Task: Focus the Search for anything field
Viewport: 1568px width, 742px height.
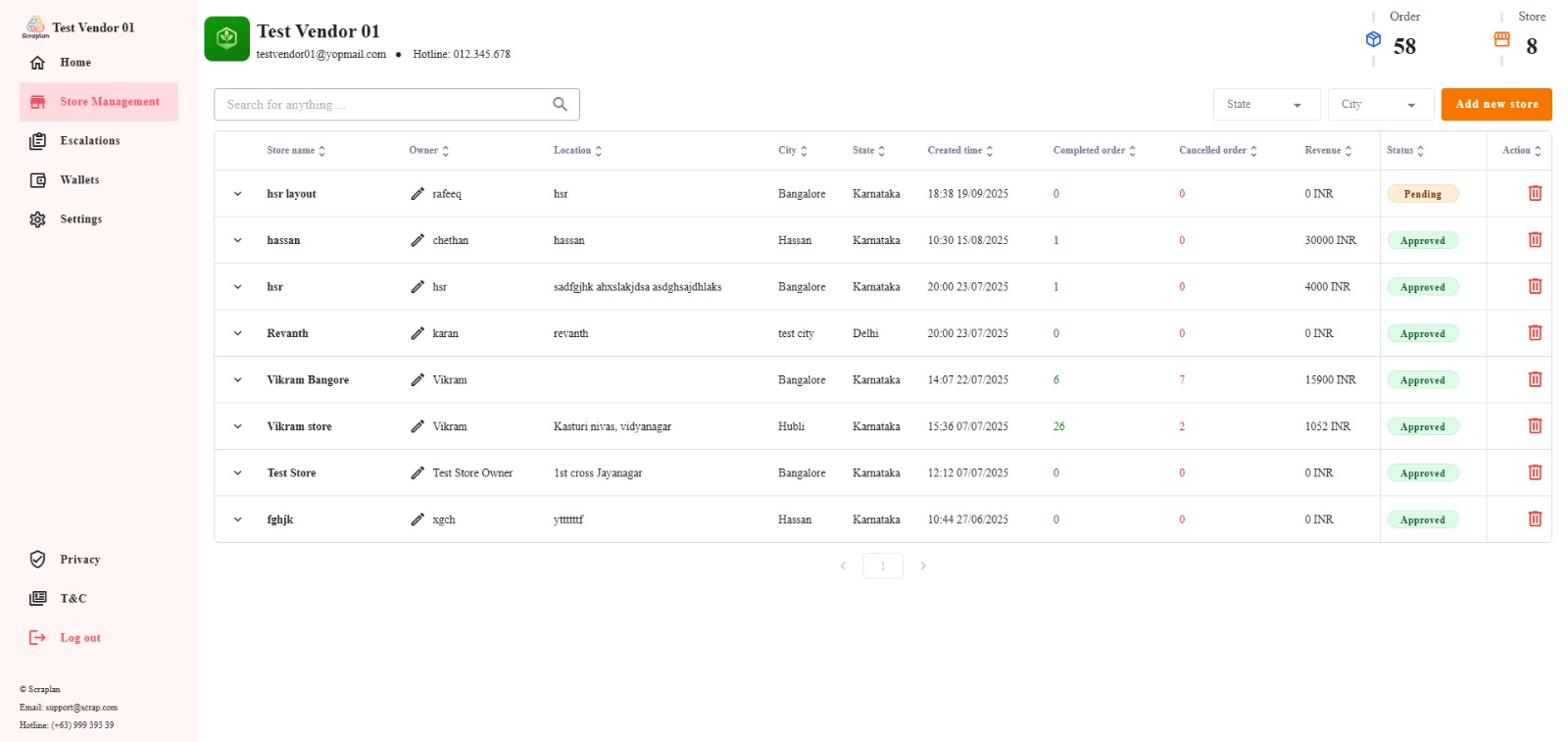Action: 382,105
